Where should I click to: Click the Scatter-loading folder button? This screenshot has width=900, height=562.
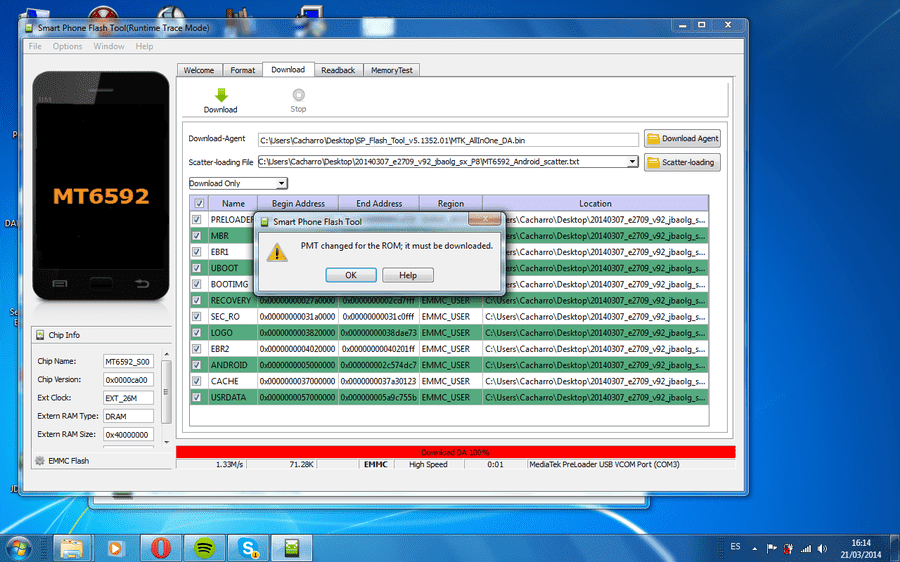tap(682, 162)
